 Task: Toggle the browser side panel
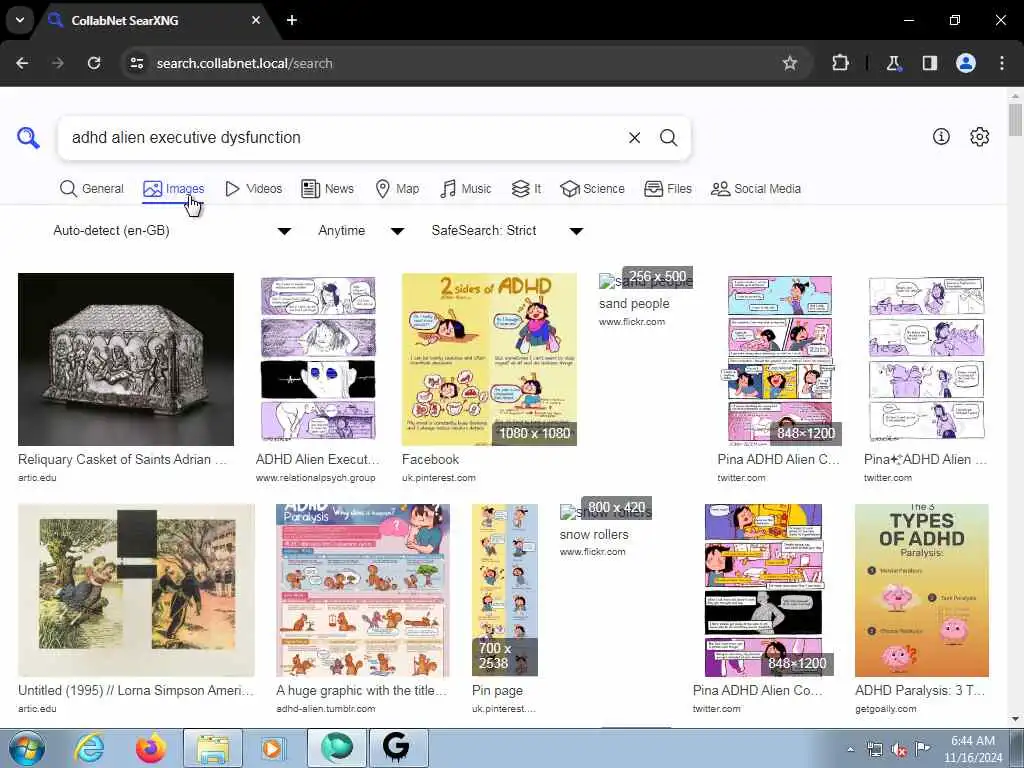tap(929, 63)
